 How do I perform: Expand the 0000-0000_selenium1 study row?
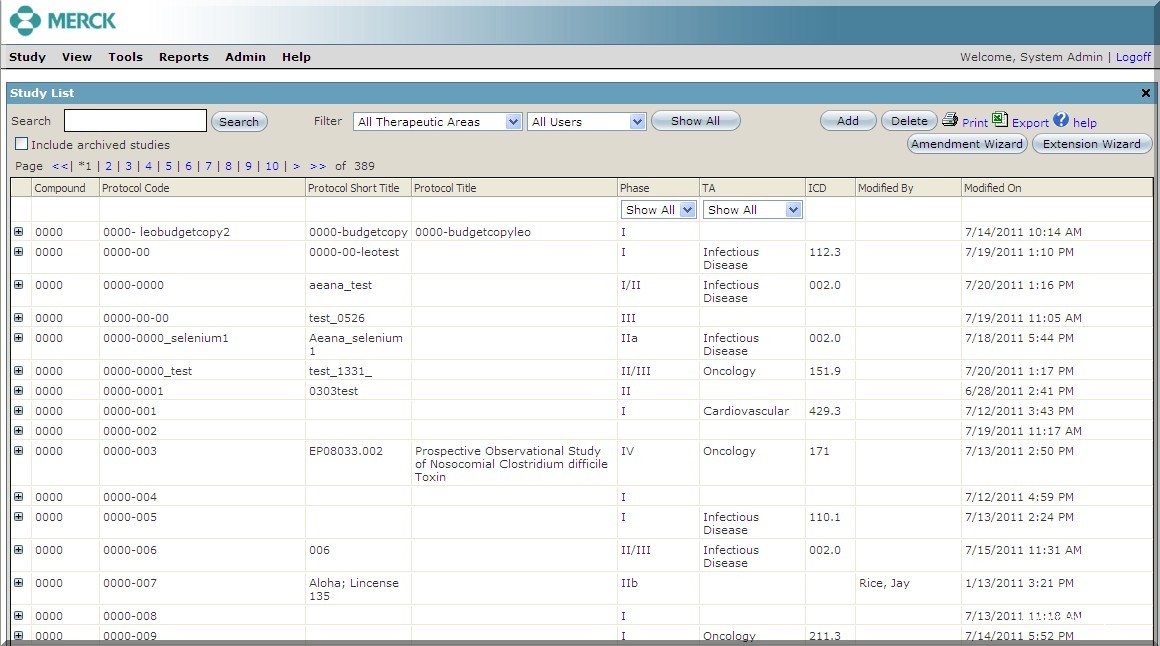click(18, 338)
